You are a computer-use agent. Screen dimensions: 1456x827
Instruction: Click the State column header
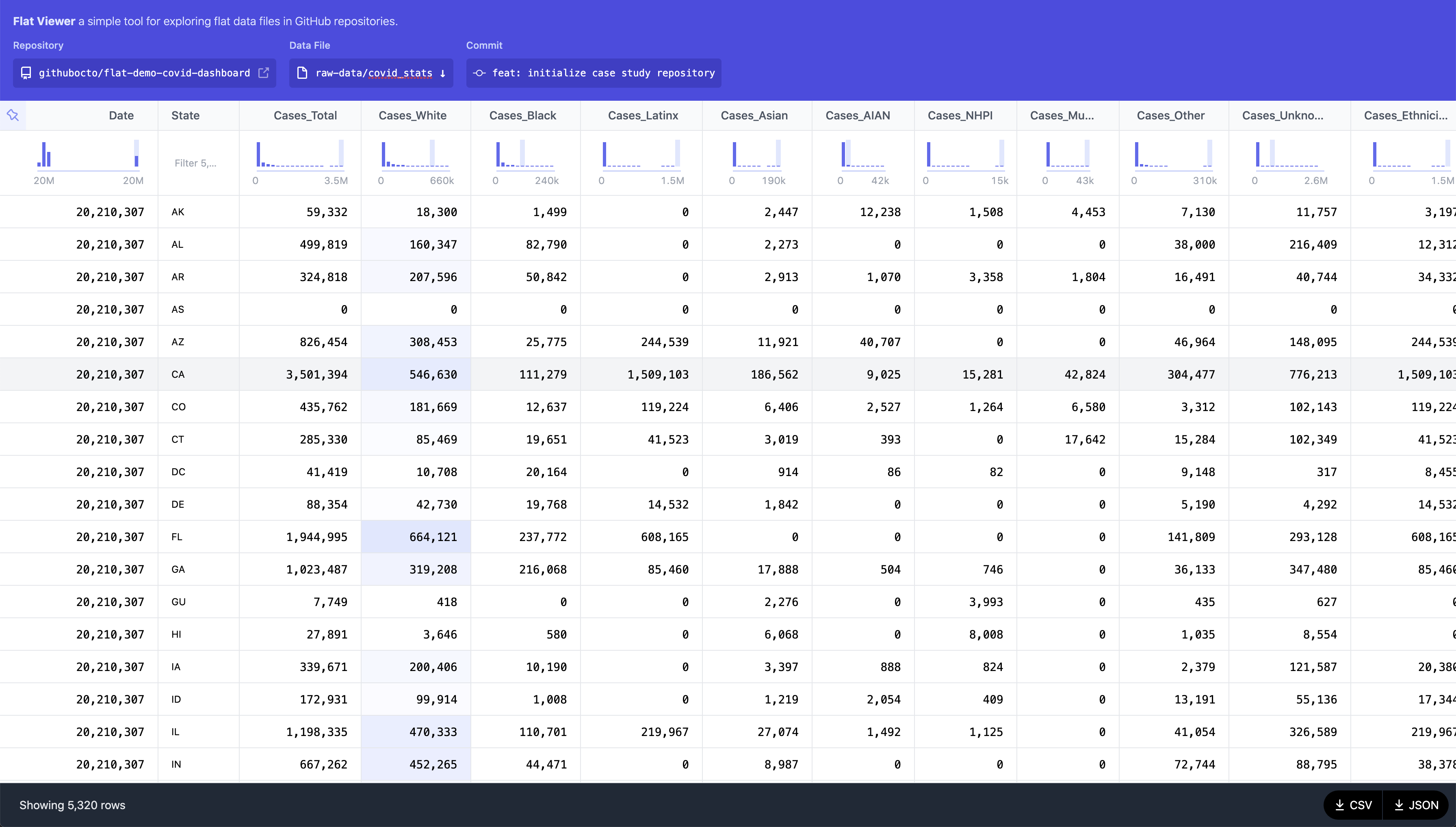coord(186,115)
